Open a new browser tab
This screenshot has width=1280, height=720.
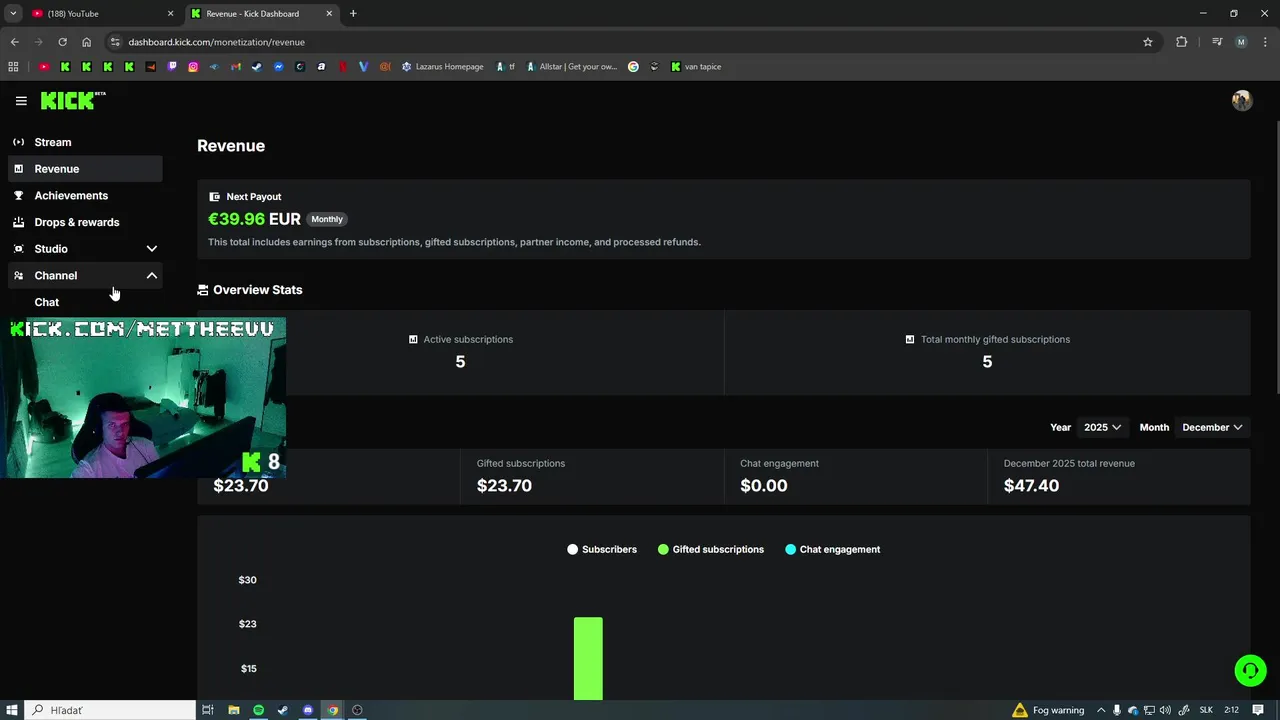pos(353,14)
